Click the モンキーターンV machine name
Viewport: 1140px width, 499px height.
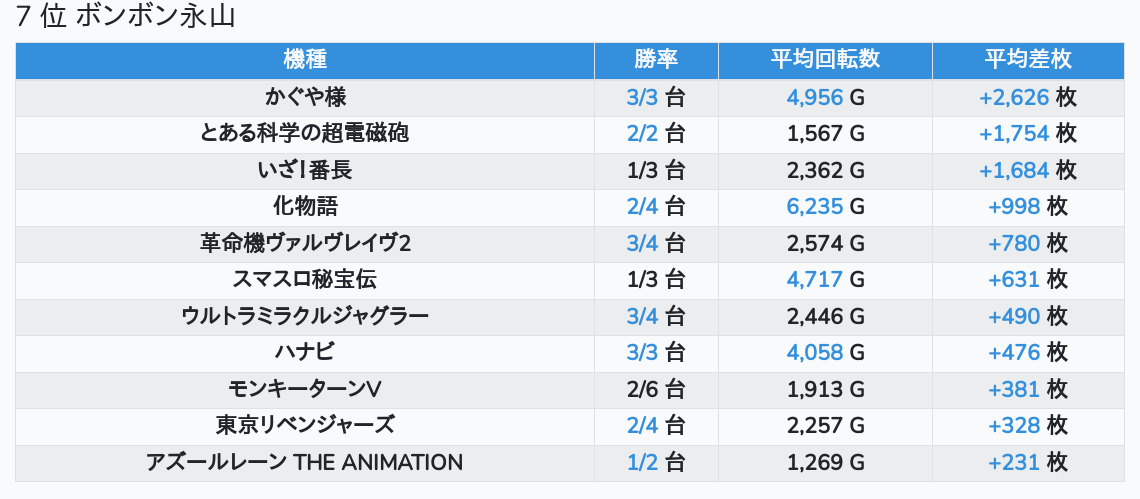[305, 389]
